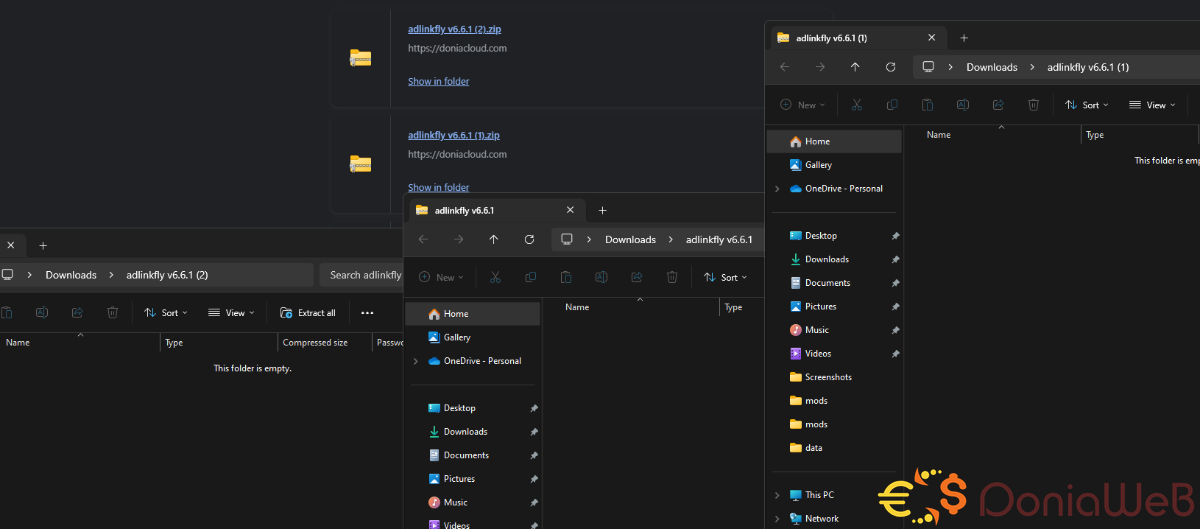Click Compressed size column header
This screenshot has height=529, width=1200.
[x=315, y=343]
